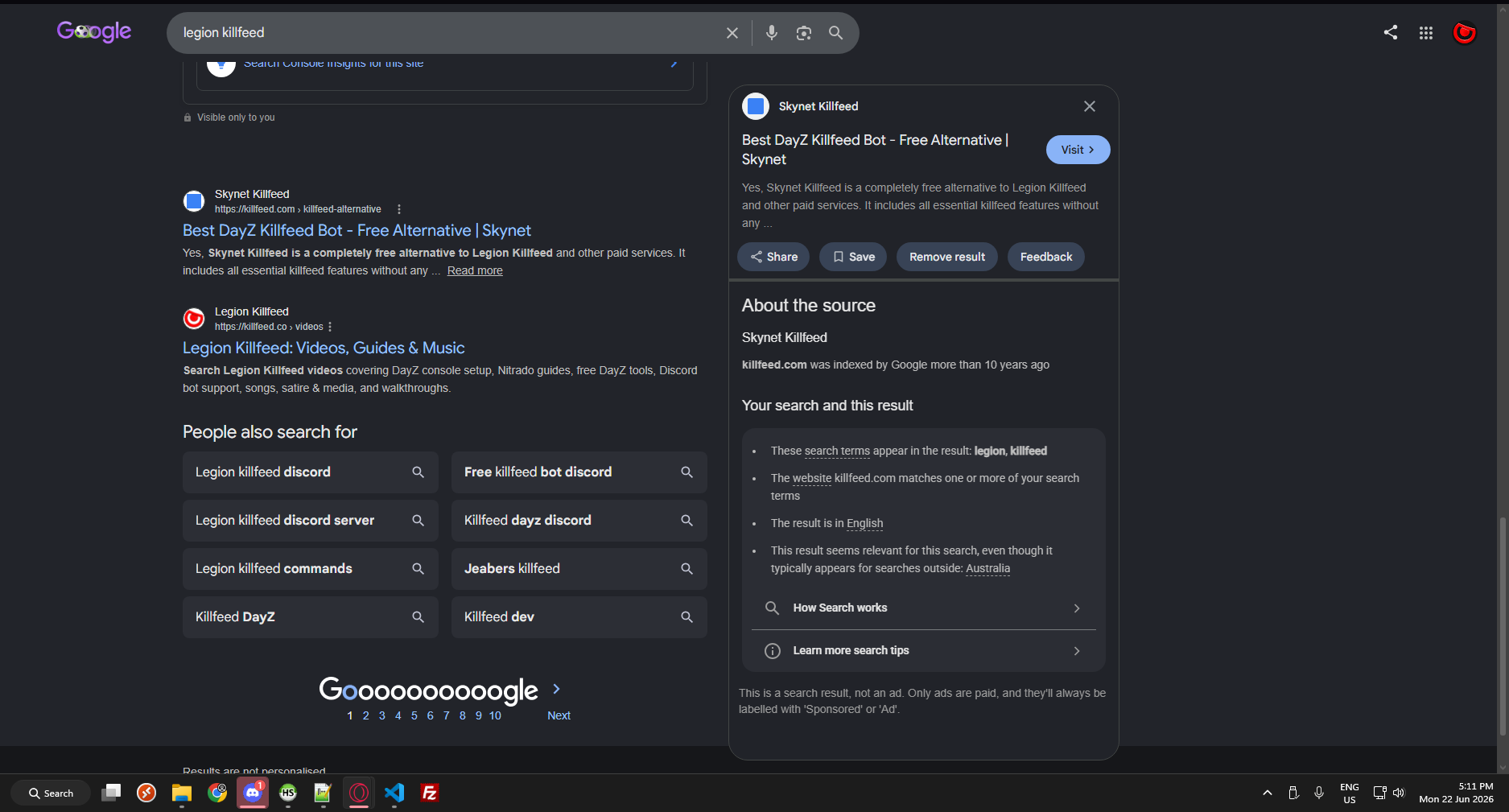The image size is (1509, 812).
Task: Click the share icon in Google header
Action: (x=1391, y=32)
